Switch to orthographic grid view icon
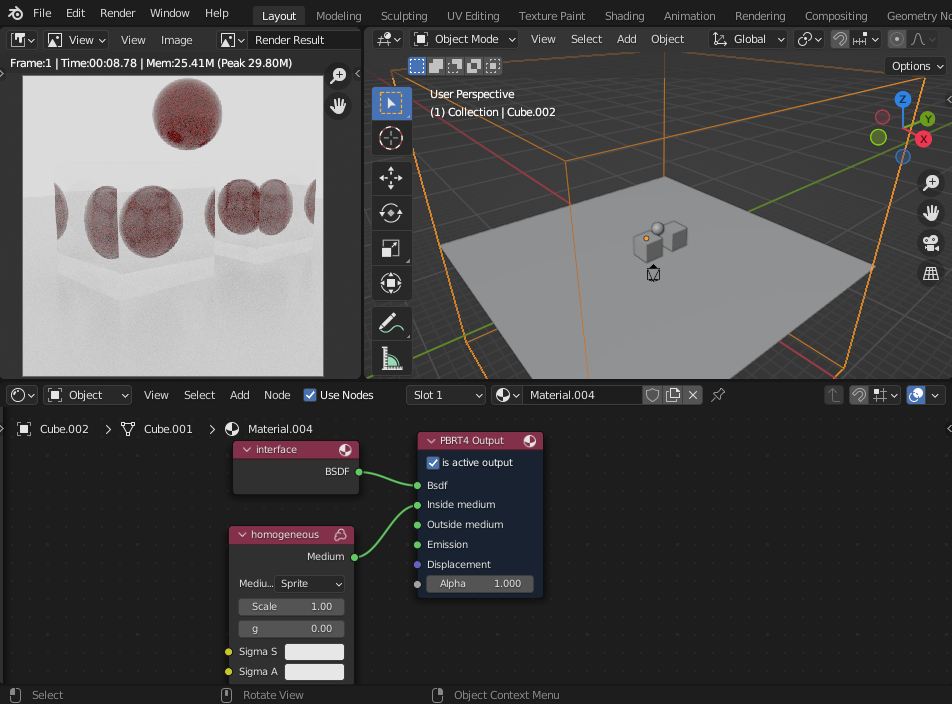Viewport: 952px width, 704px height. (931, 273)
